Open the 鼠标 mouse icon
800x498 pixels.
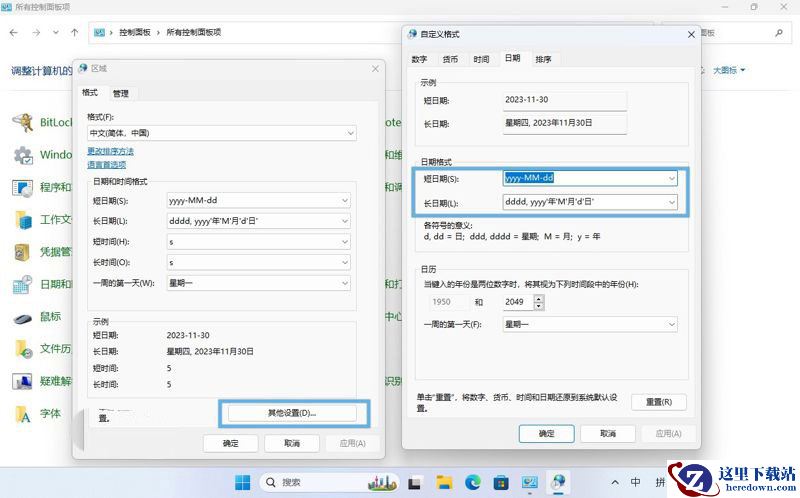pyautogui.click(x=23, y=317)
